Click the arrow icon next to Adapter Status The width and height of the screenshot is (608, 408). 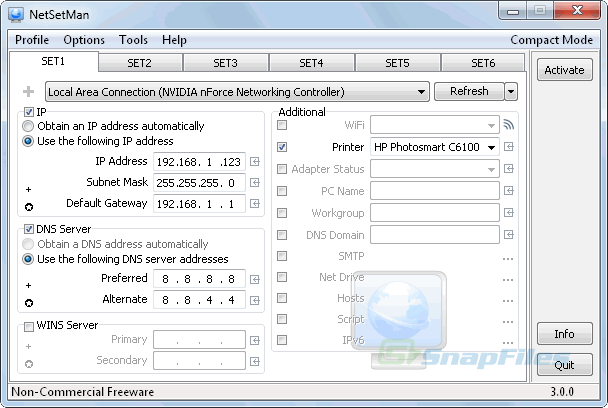[x=508, y=169]
